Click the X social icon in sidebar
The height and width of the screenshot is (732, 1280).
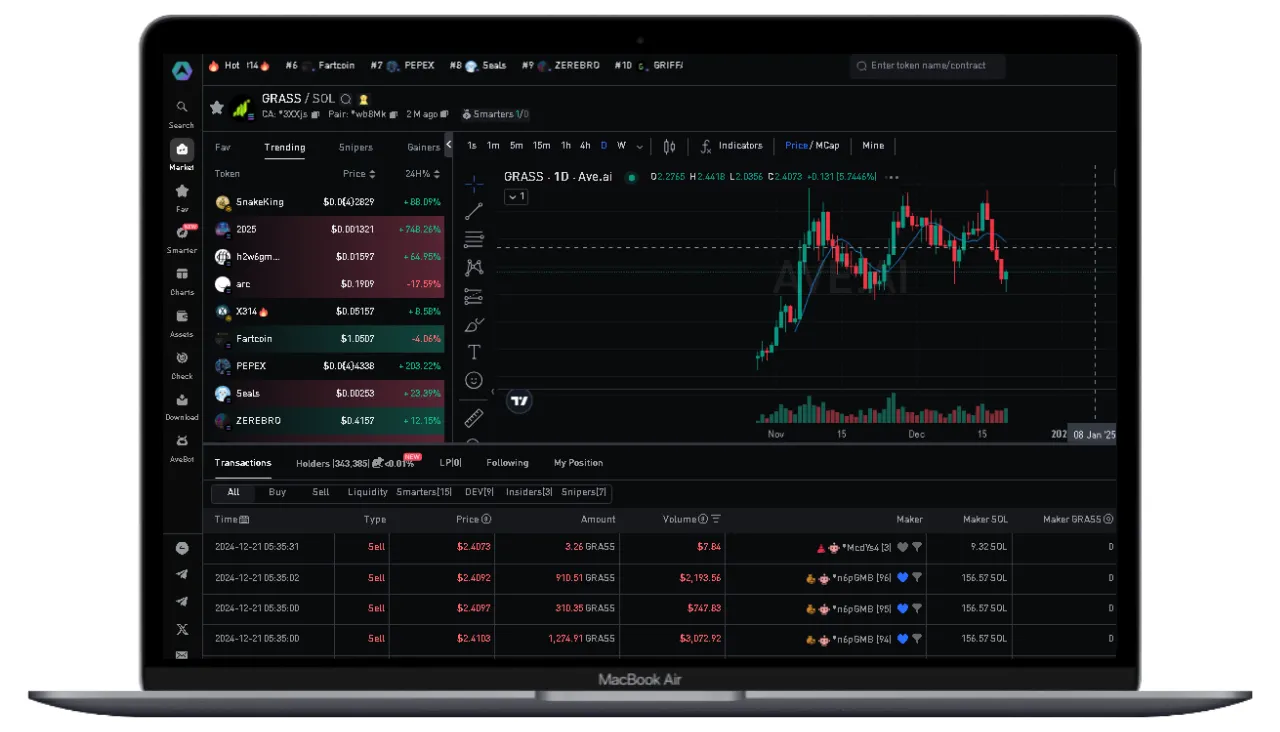coord(182,629)
